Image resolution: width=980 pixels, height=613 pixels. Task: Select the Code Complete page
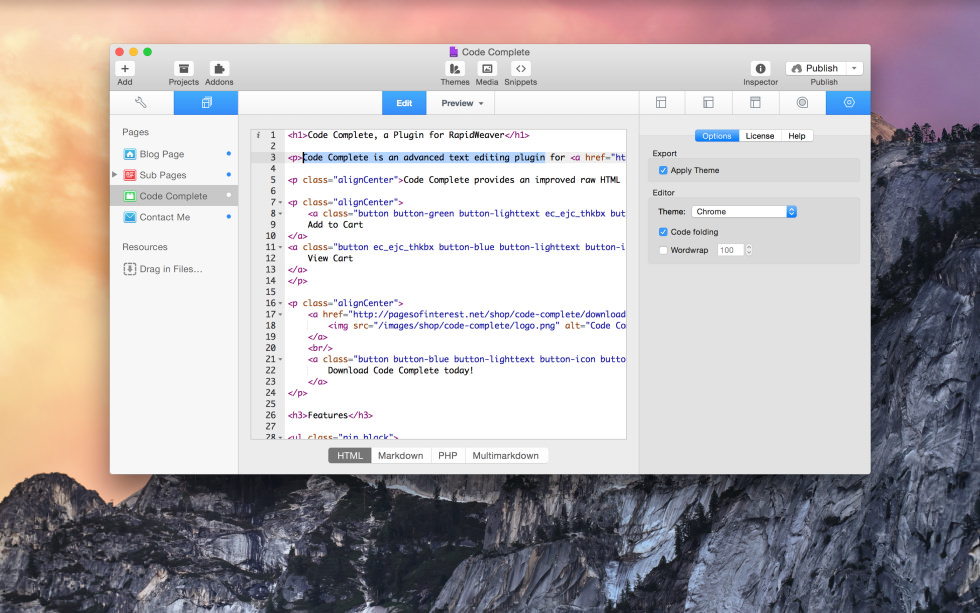click(174, 196)
